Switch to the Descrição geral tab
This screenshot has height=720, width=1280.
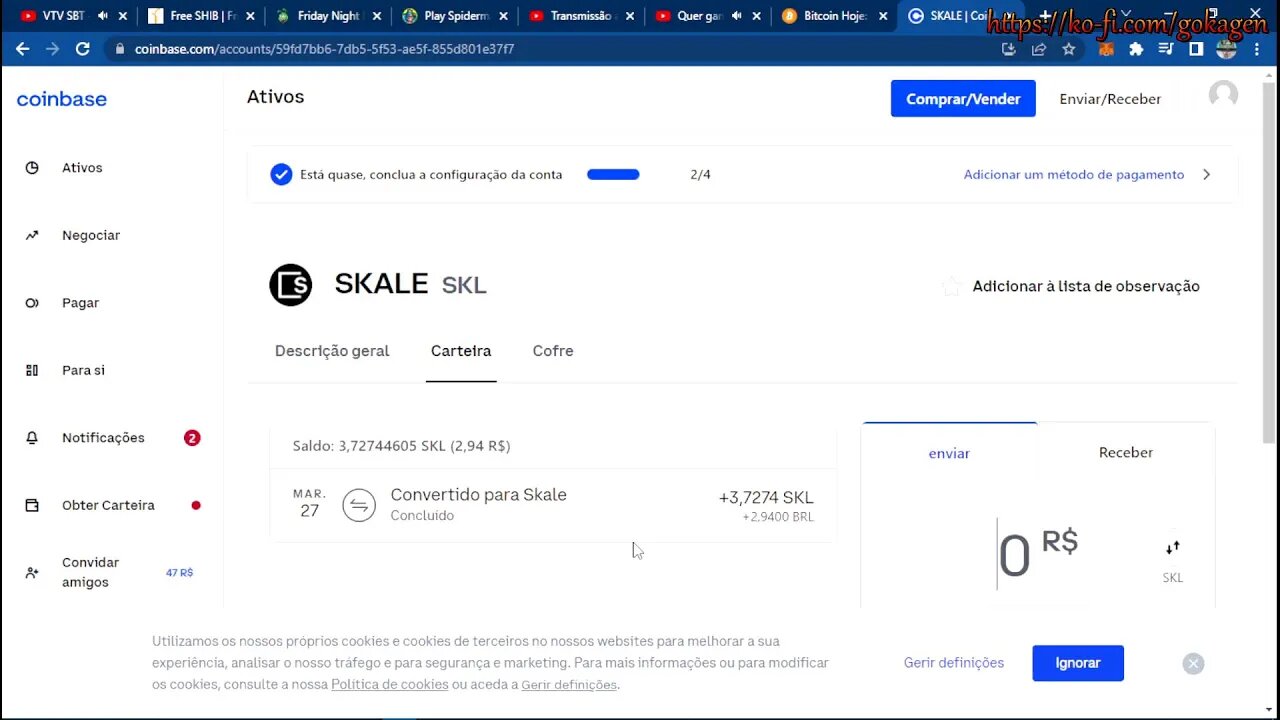point(332,351)
